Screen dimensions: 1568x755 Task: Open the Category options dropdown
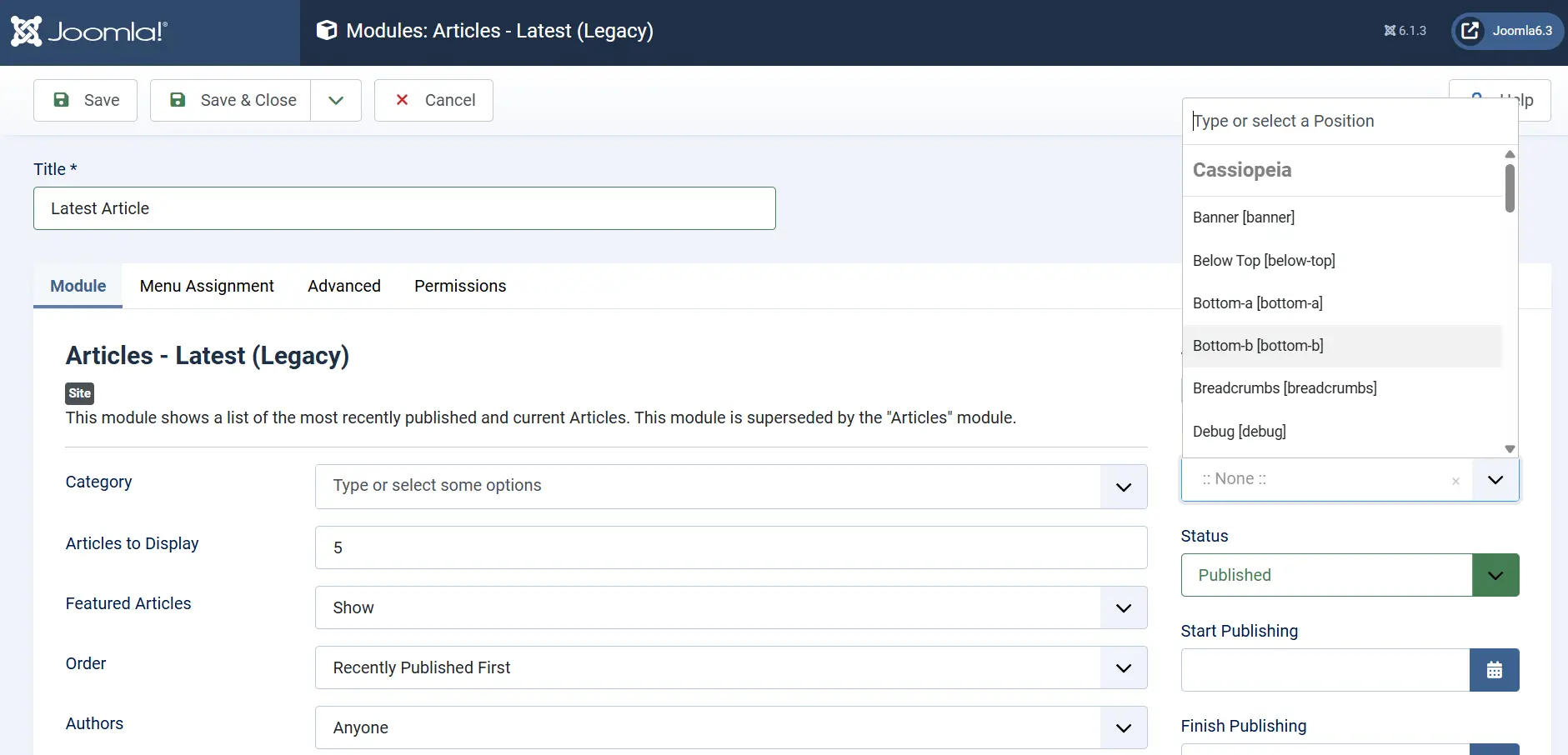[731, 487]
